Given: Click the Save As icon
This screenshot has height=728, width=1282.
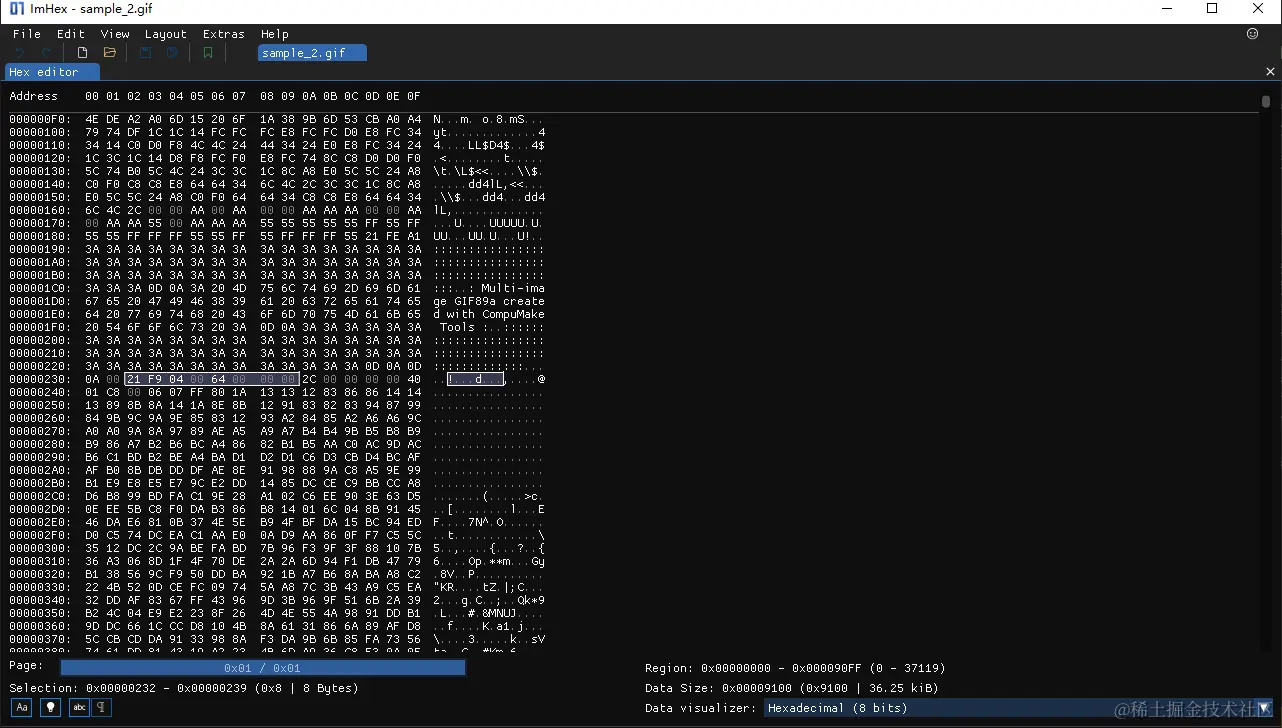Looking at the screenshot, I should click(x=172, y=53).
